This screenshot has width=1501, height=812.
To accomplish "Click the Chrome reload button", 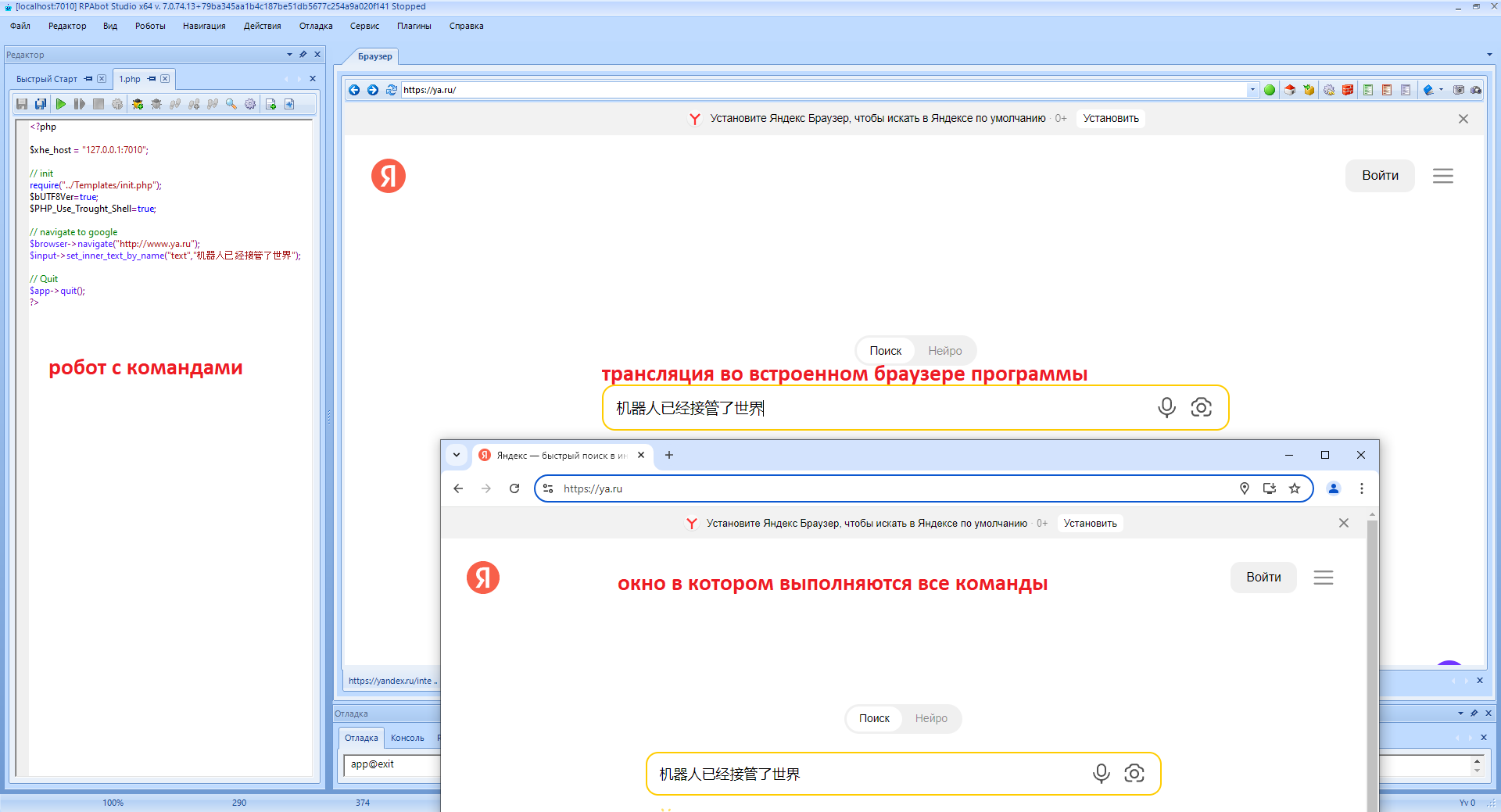I will pyautogui.click(x=514, y=488).
